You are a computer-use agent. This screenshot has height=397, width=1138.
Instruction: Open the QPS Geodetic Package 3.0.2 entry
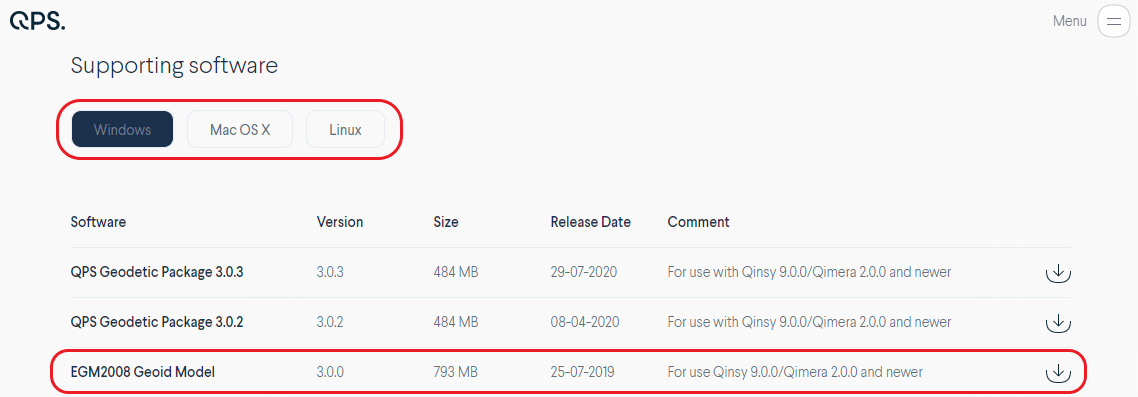157,322
